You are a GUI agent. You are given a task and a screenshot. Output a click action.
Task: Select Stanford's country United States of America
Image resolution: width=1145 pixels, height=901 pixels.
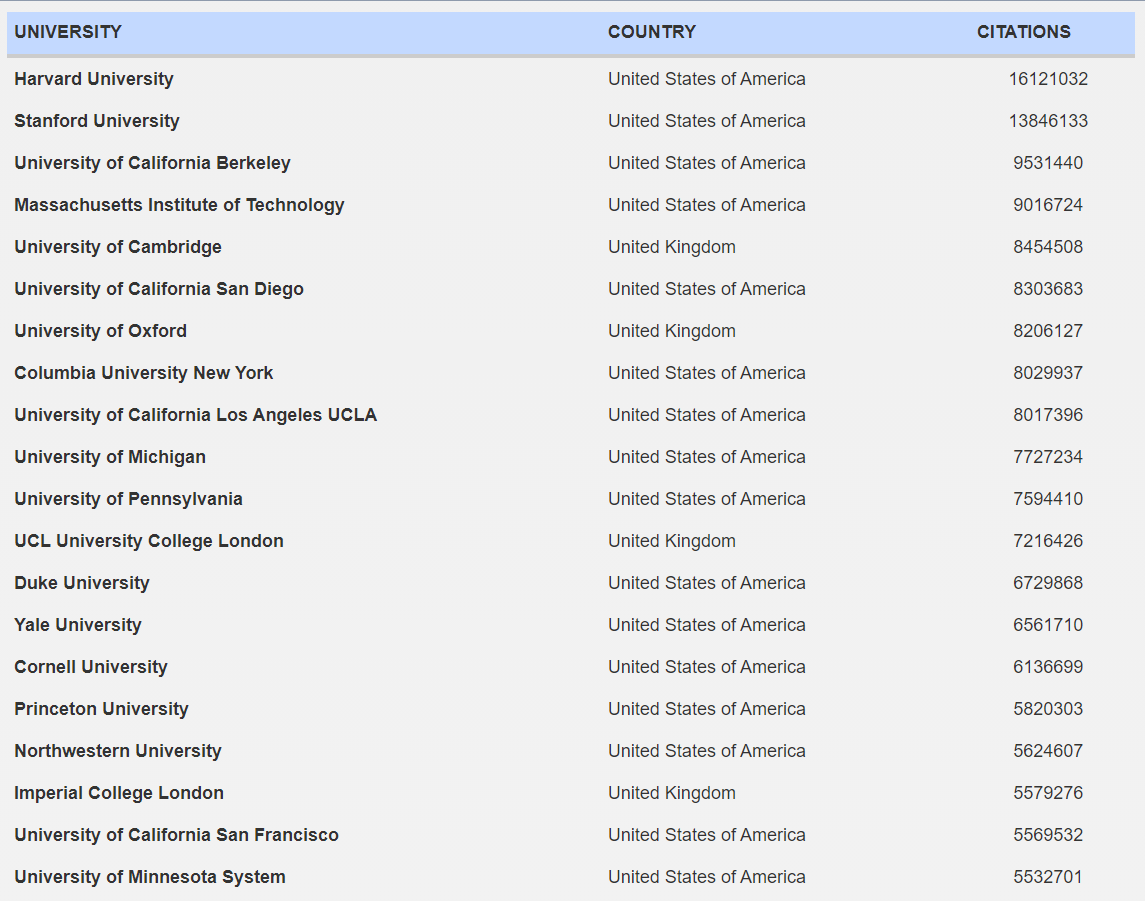(x=707, y=121)
